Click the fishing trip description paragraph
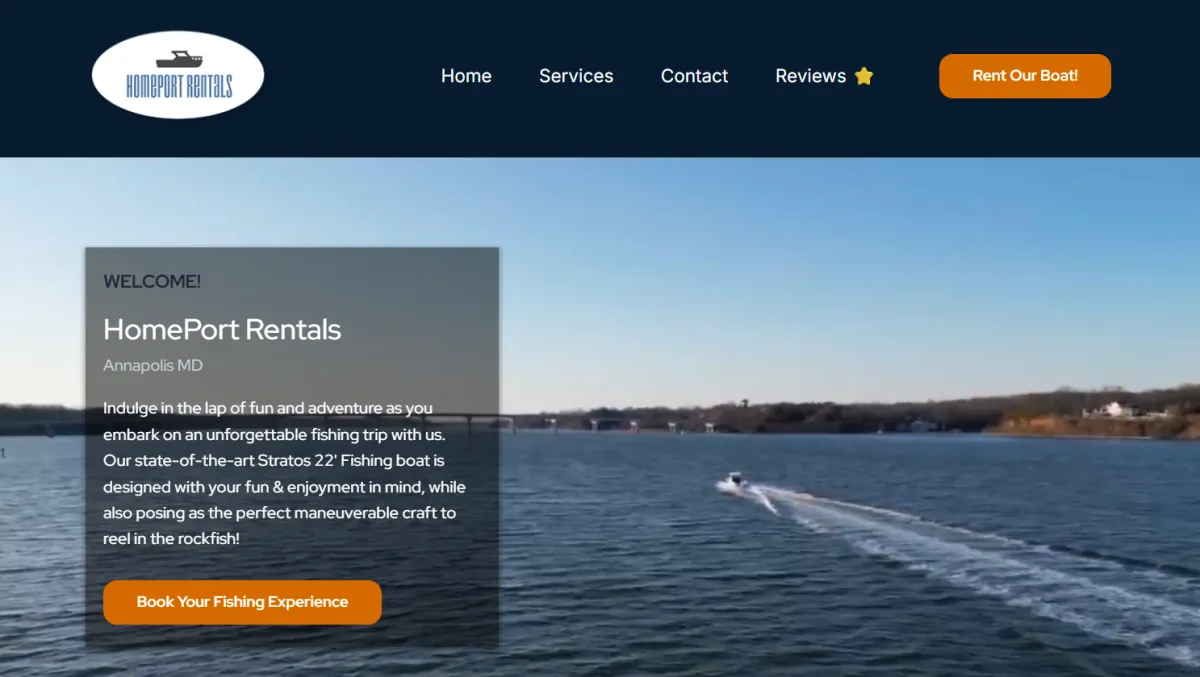The height and width of the screenshot is (677, 1200). 284,473
